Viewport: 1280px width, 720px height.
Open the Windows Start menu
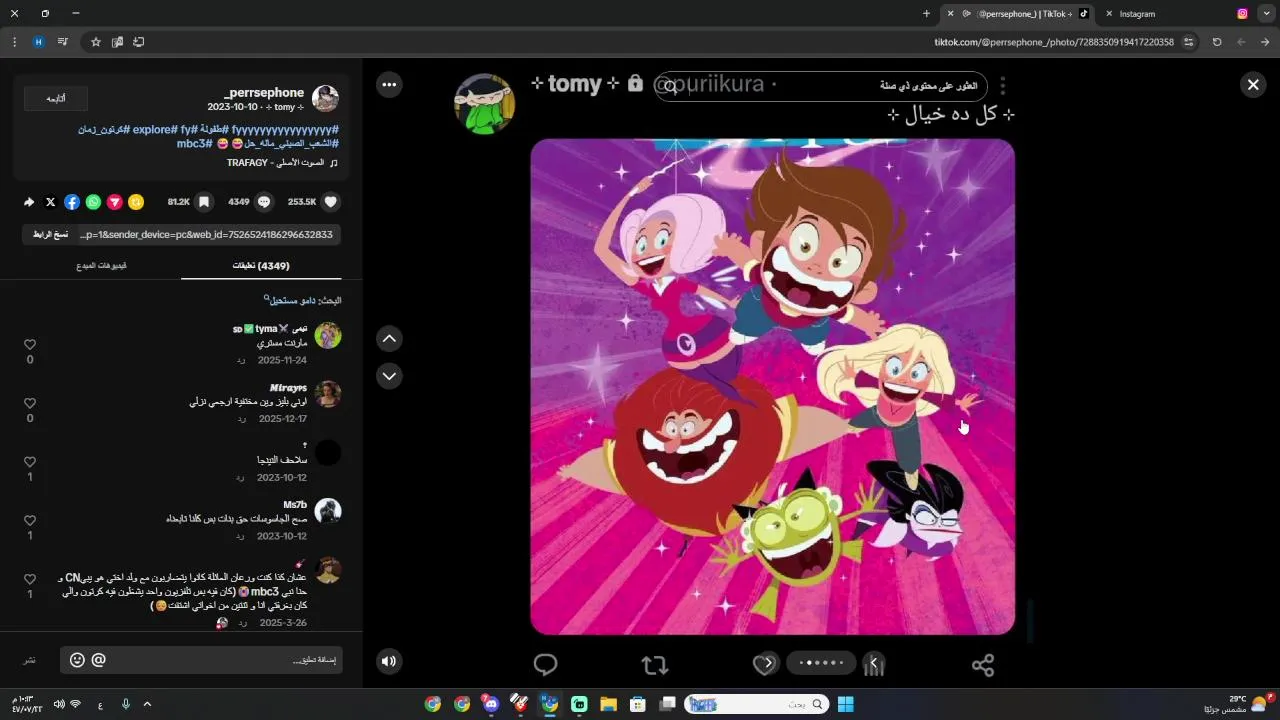pyautogui.click(x=845, y=704)
